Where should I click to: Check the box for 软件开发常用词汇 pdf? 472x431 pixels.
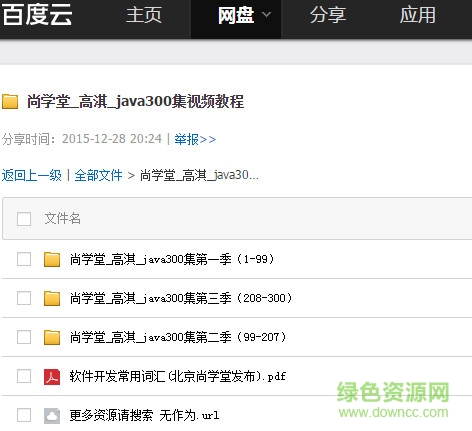click(24, 376)
